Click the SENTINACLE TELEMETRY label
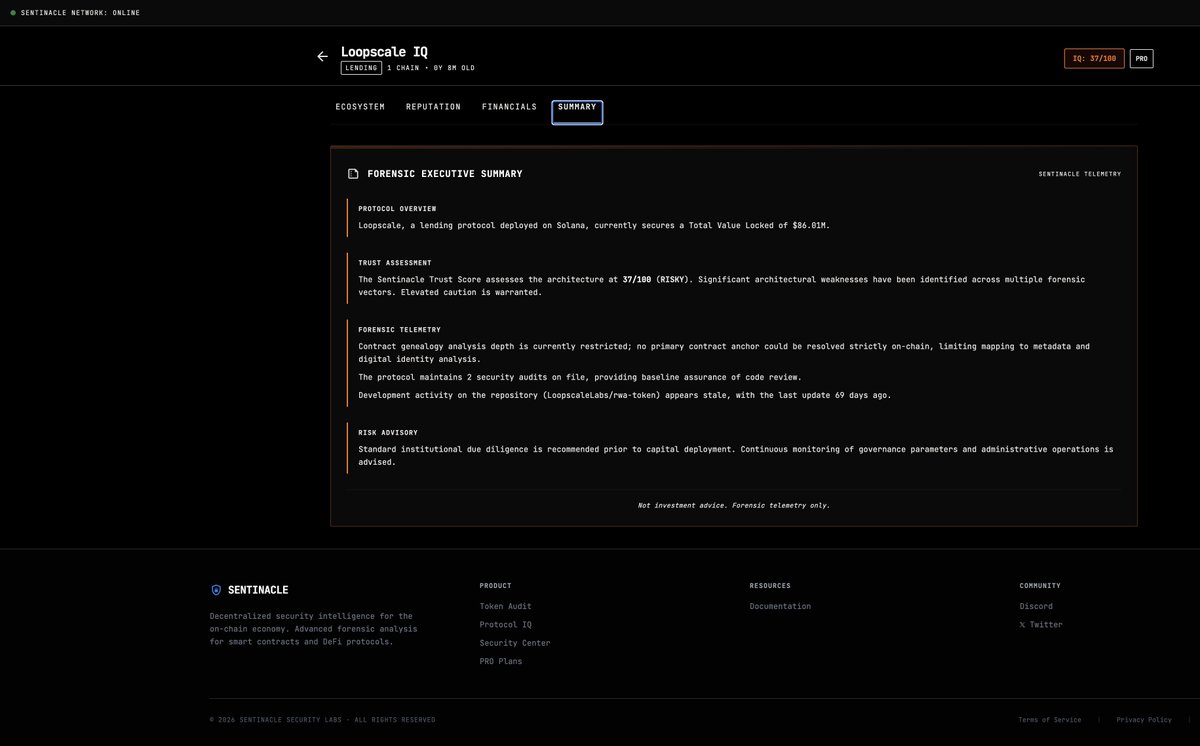 [x=1079, y=172]
